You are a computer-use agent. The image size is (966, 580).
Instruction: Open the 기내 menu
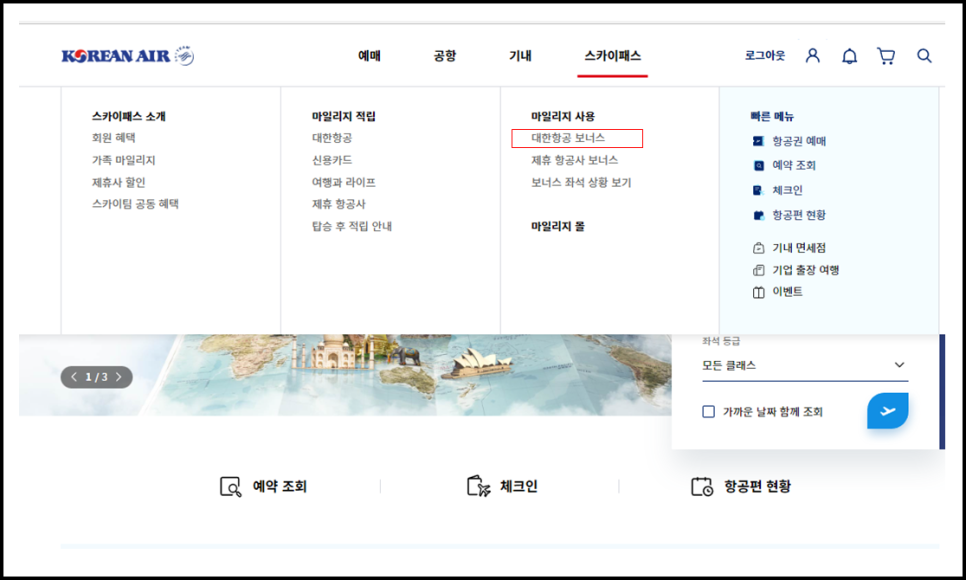(520, 56)
